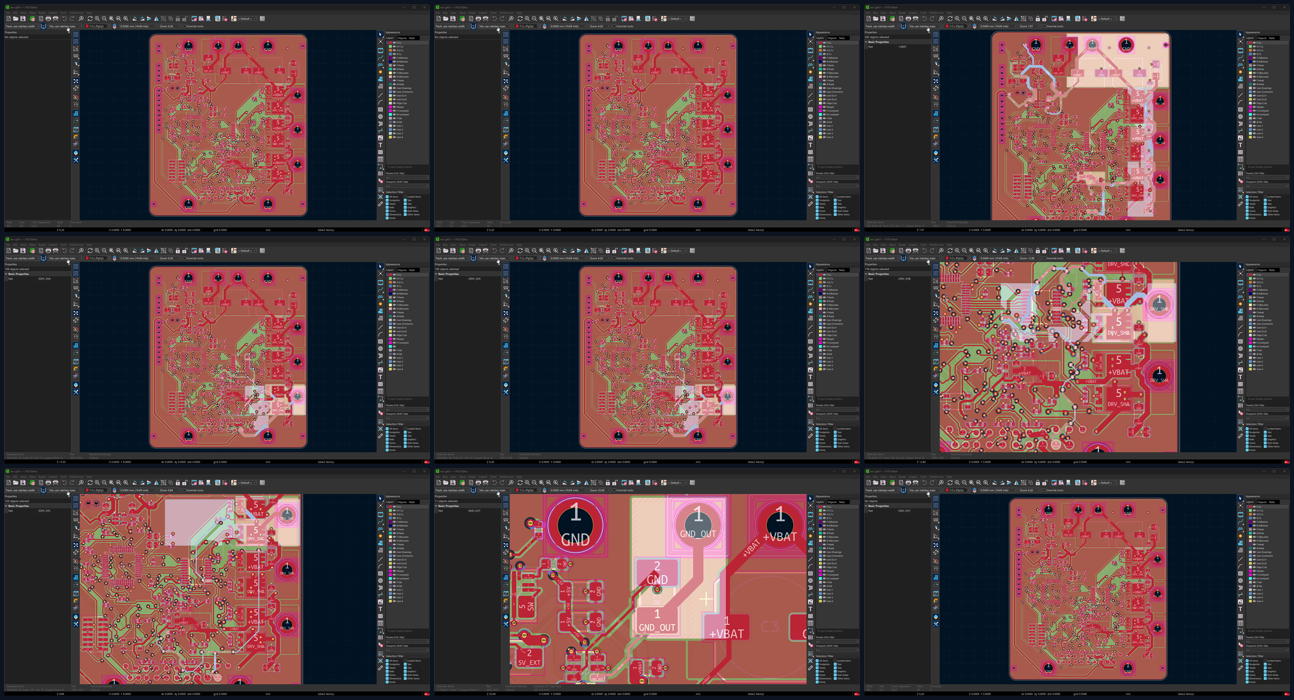Click Lock icon in top-right window toolbar
The width and height of the screenshot is (1294, 700).
click(x=1038, y=18)
